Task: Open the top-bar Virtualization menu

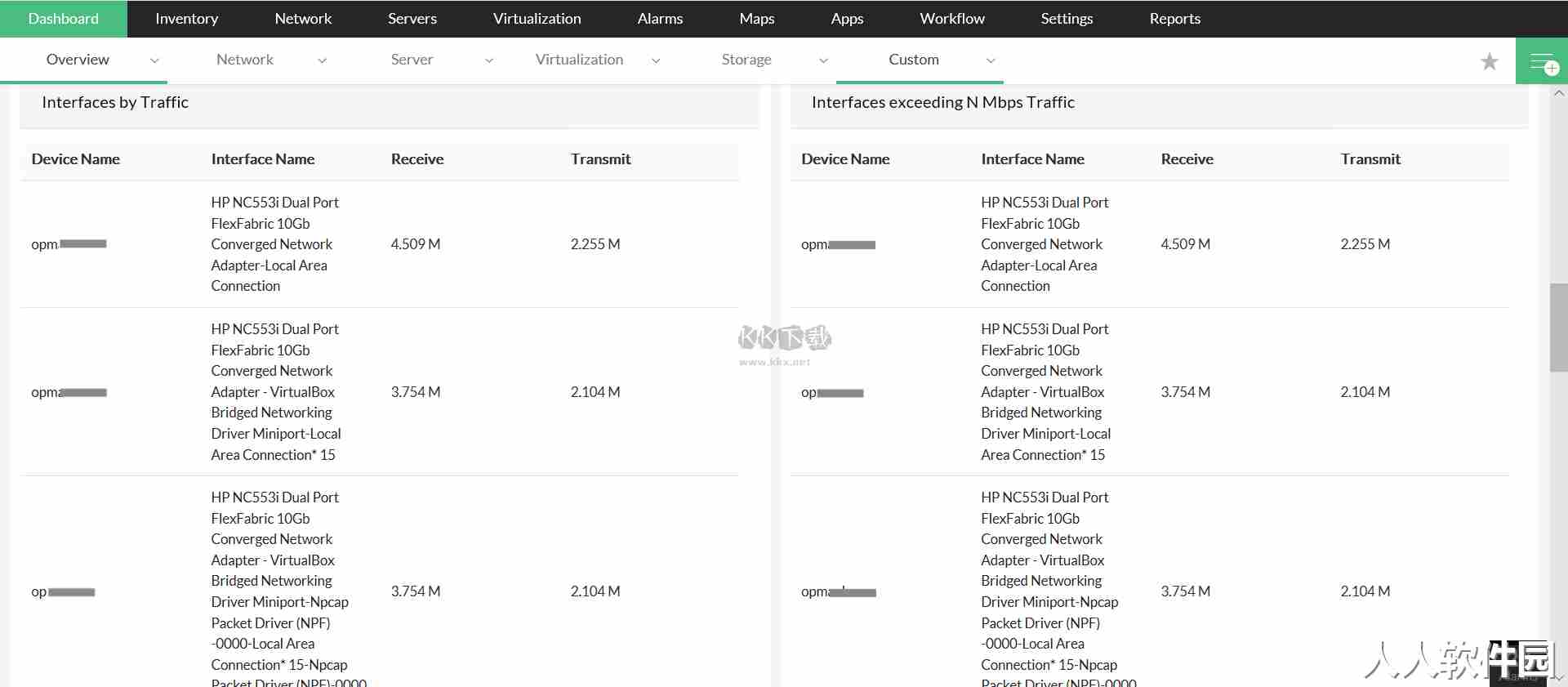Action: coord(537,19)
